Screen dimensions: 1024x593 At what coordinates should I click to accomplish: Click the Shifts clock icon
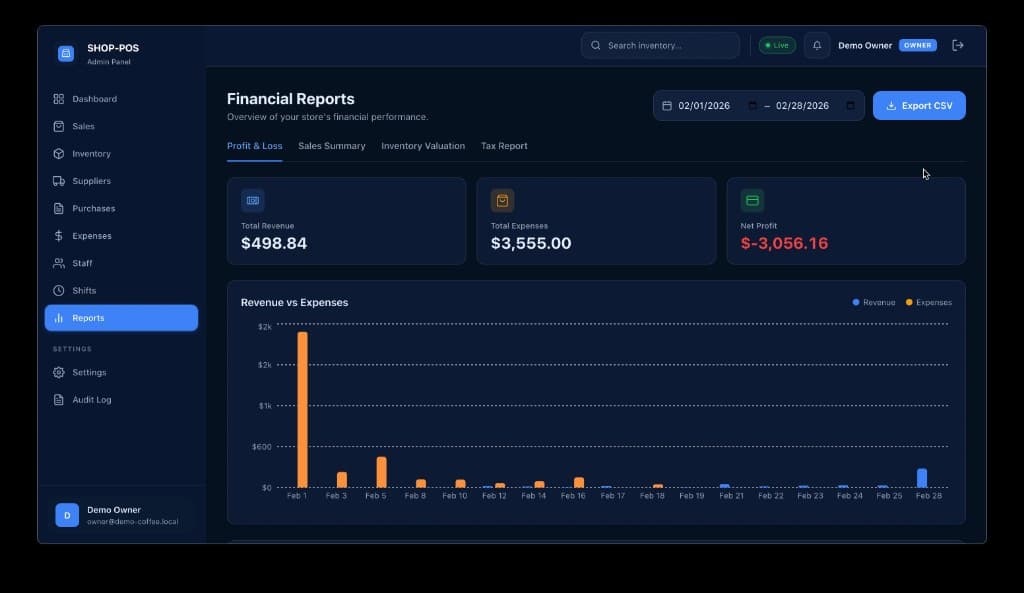pyautogui.click(x=59, y=291)
